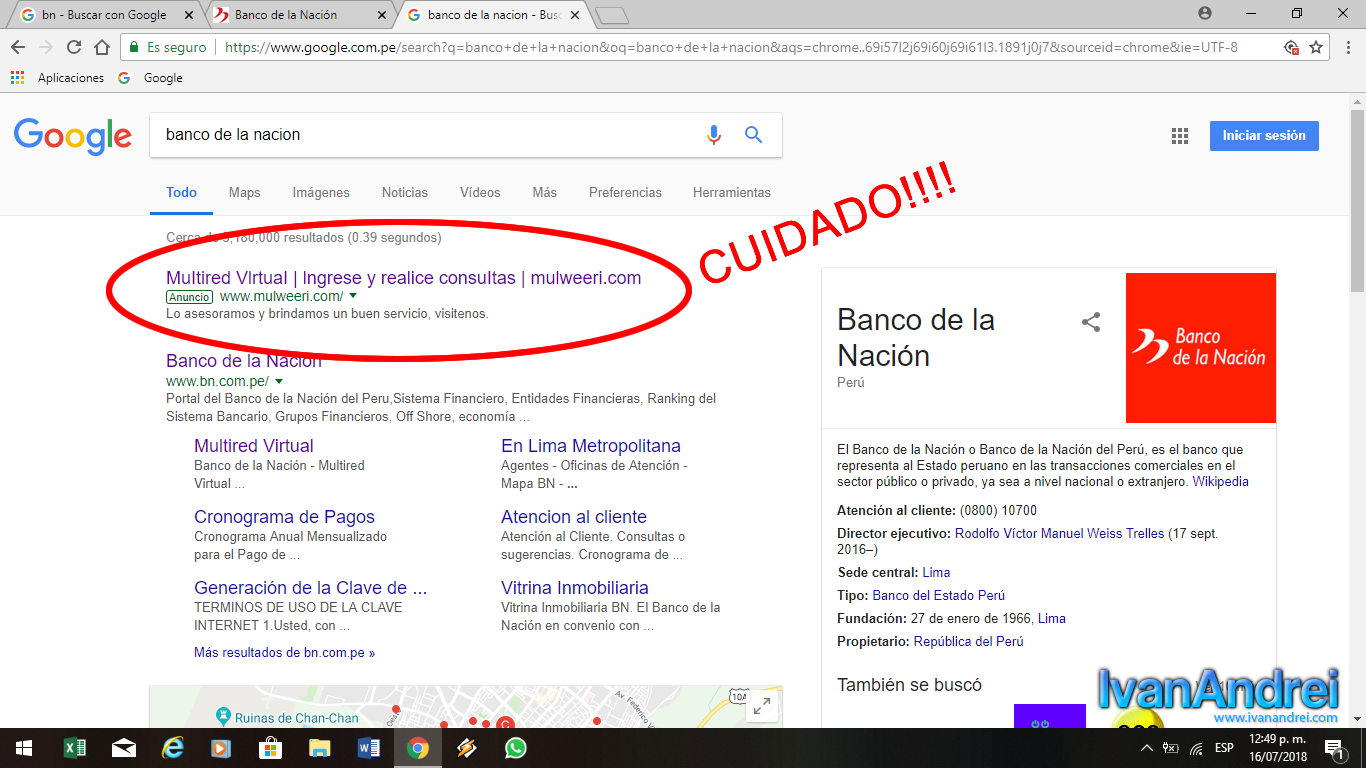Click the ESP language indicator in tray
1366x768 pixels.
[1224, 748]
